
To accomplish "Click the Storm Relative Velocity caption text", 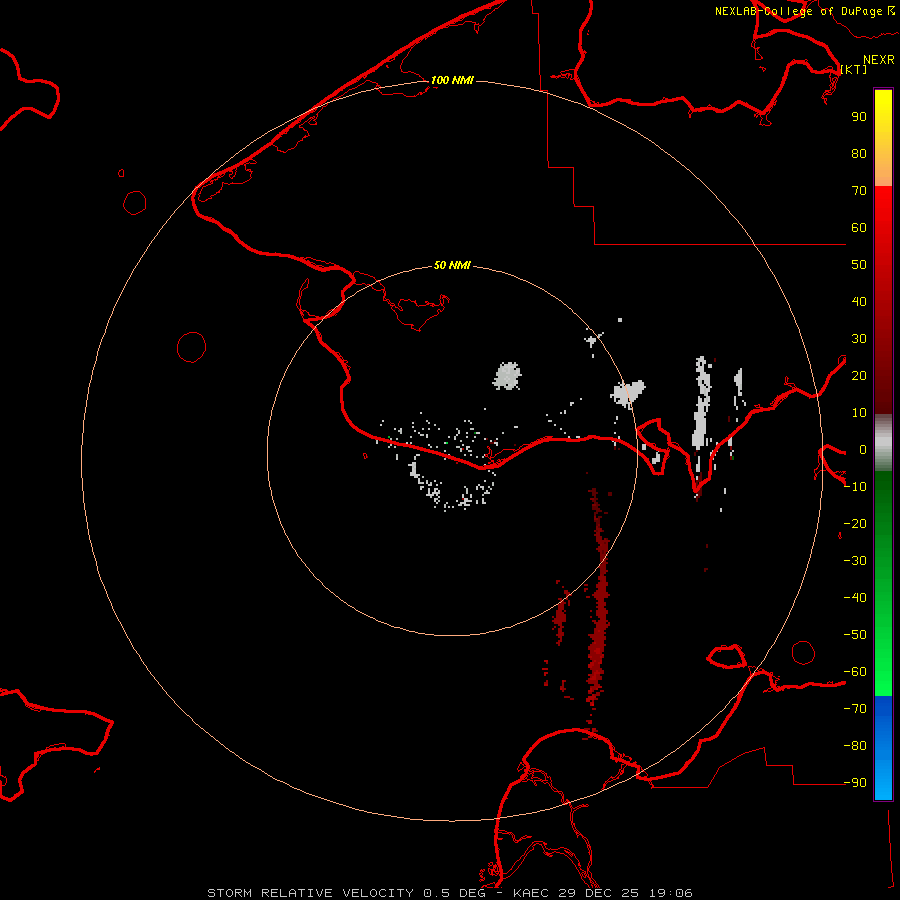I will click(x=449, y=893).
